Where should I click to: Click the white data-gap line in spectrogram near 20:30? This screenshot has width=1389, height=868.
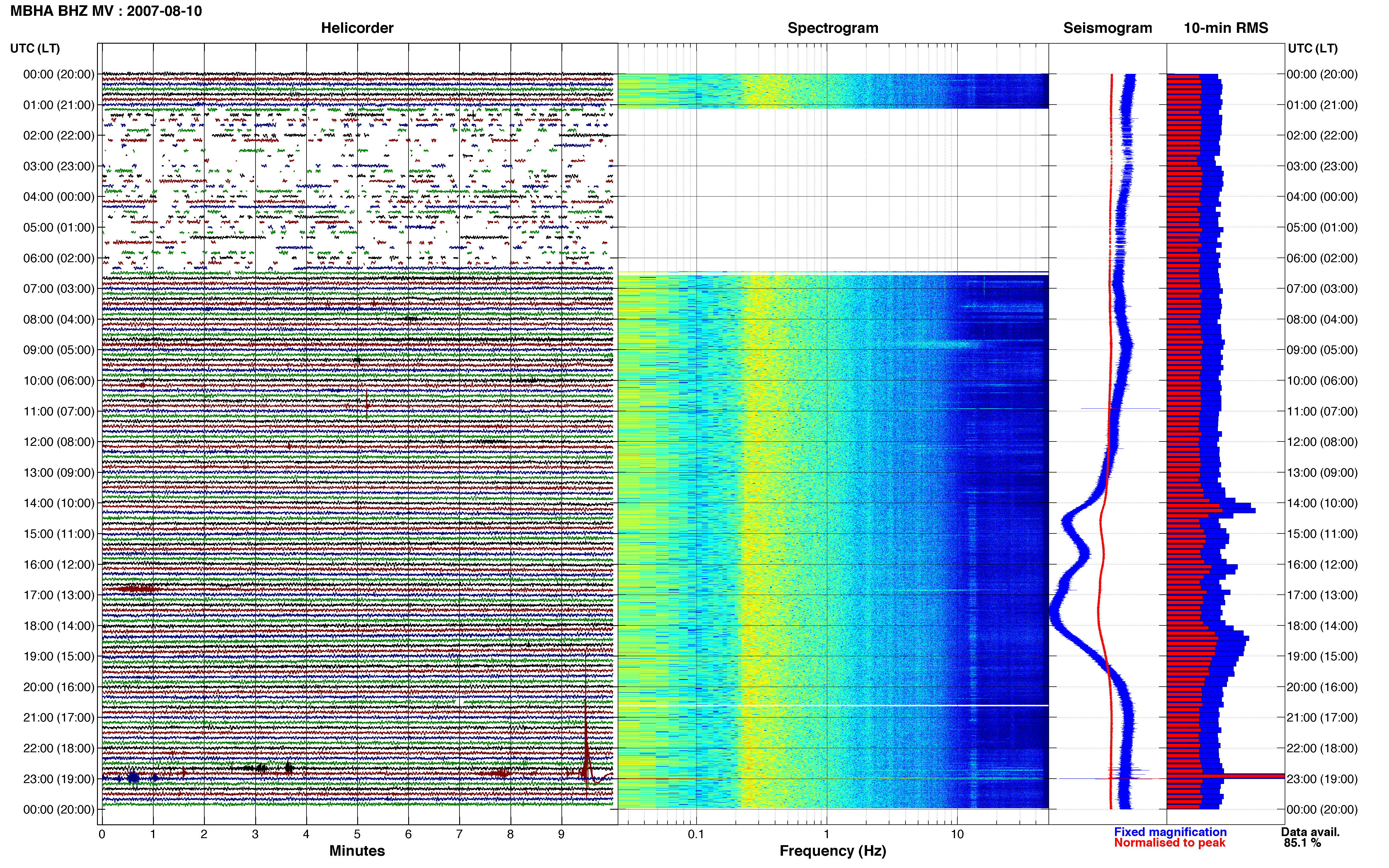pyautogui.click(x=833, y=705)
